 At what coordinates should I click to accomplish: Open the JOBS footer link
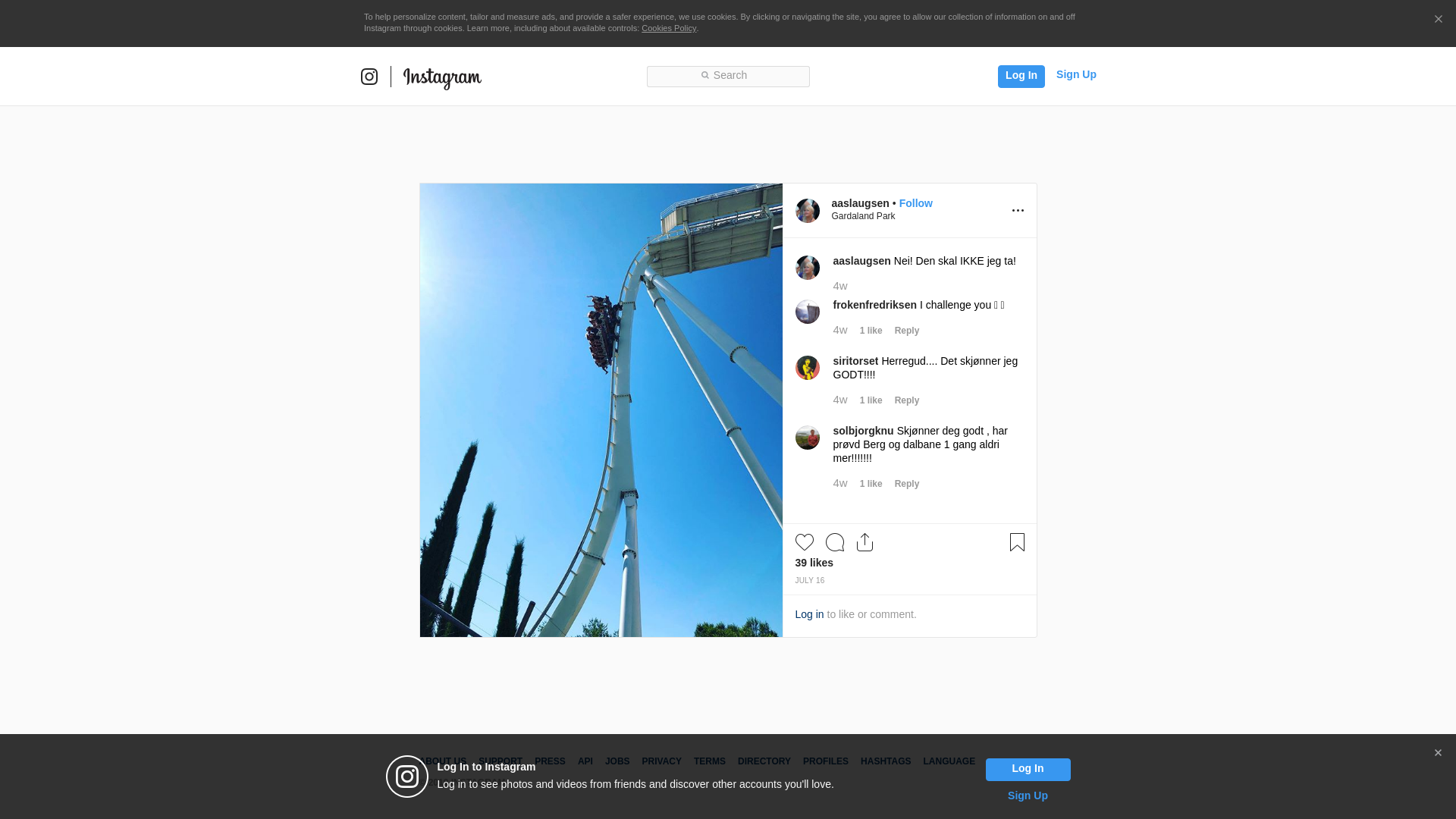tap(617, 761)
